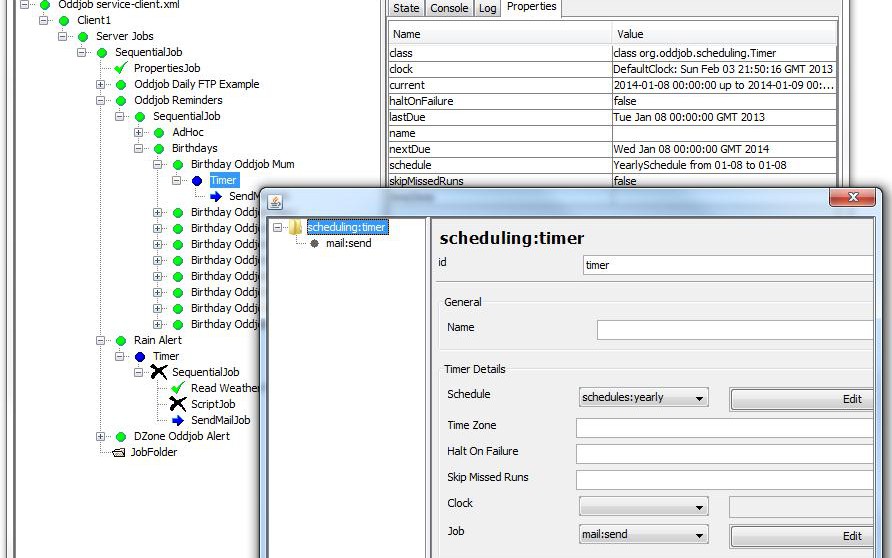
Task: Click the black X icon beside ScriptJob
Action: coord(177,404)
